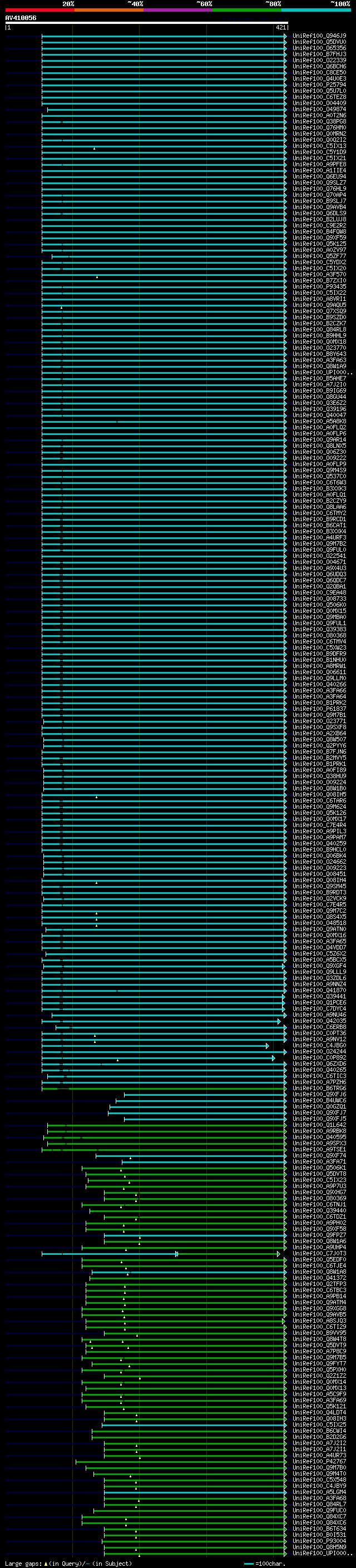This screenshot has width=356, height=1568.
Task: Select the UniRef100_B6T634 label
Action: click(319, 1529)
